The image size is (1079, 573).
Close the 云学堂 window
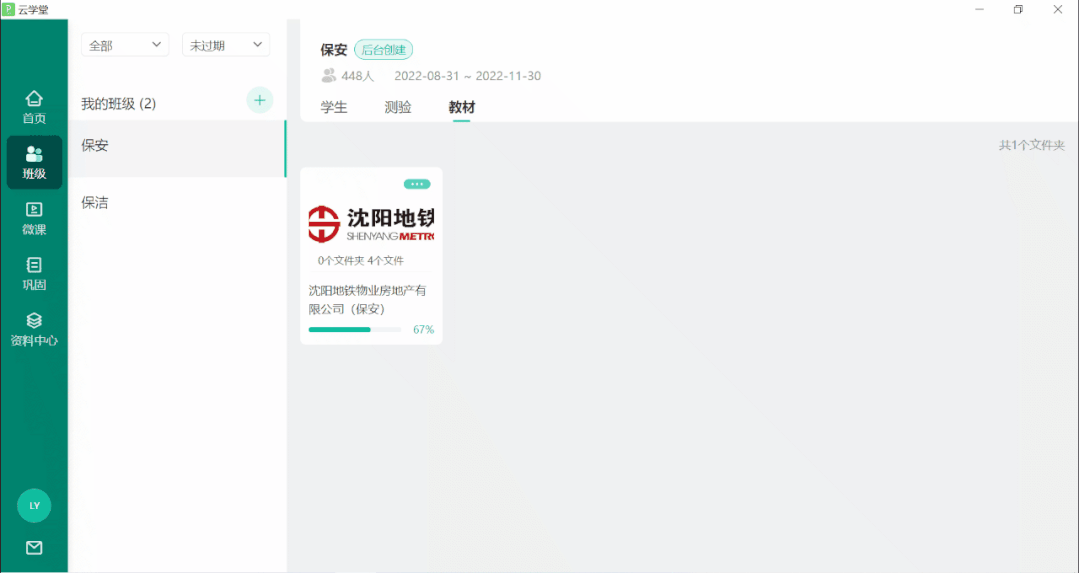(x=1058, y=10)
